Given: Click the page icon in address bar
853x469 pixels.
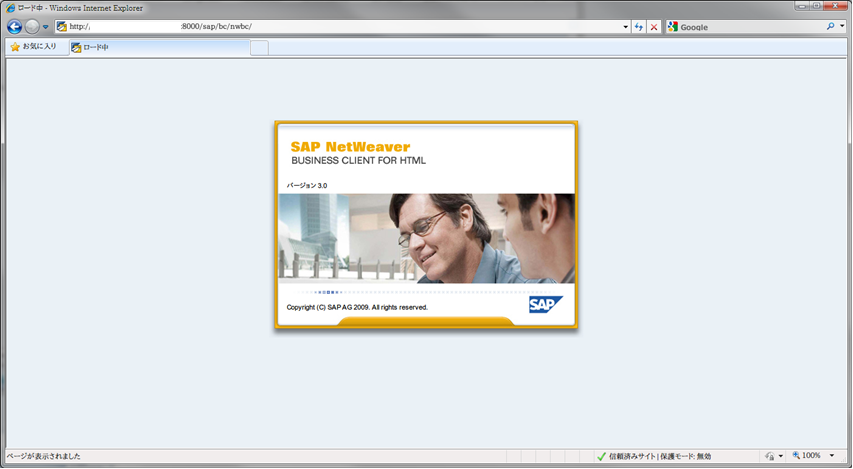Looking at the screenshot, I should coord(62,26).
